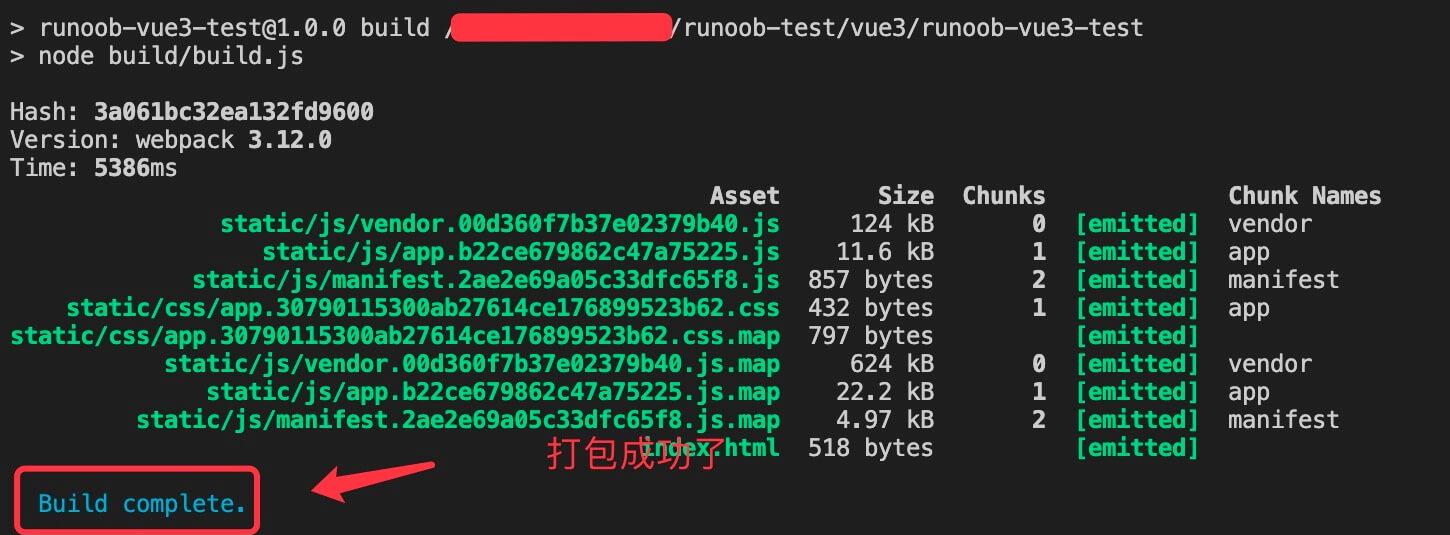The height and width of the screenshot is (535, 1450).
Task: Click the hash value 3a061bc32ea132fd9600
Action: point(234,112)
